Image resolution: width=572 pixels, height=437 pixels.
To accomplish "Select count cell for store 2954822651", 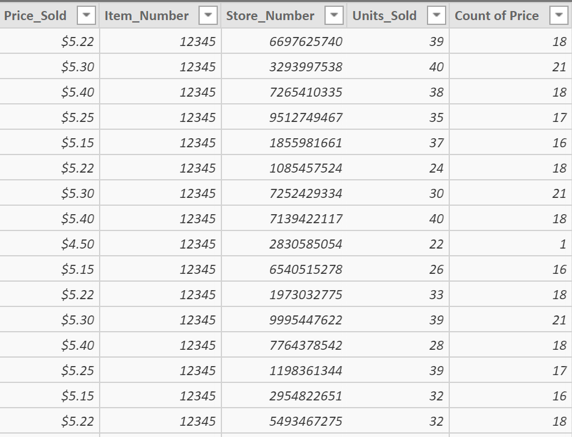I will click(510, 395).
